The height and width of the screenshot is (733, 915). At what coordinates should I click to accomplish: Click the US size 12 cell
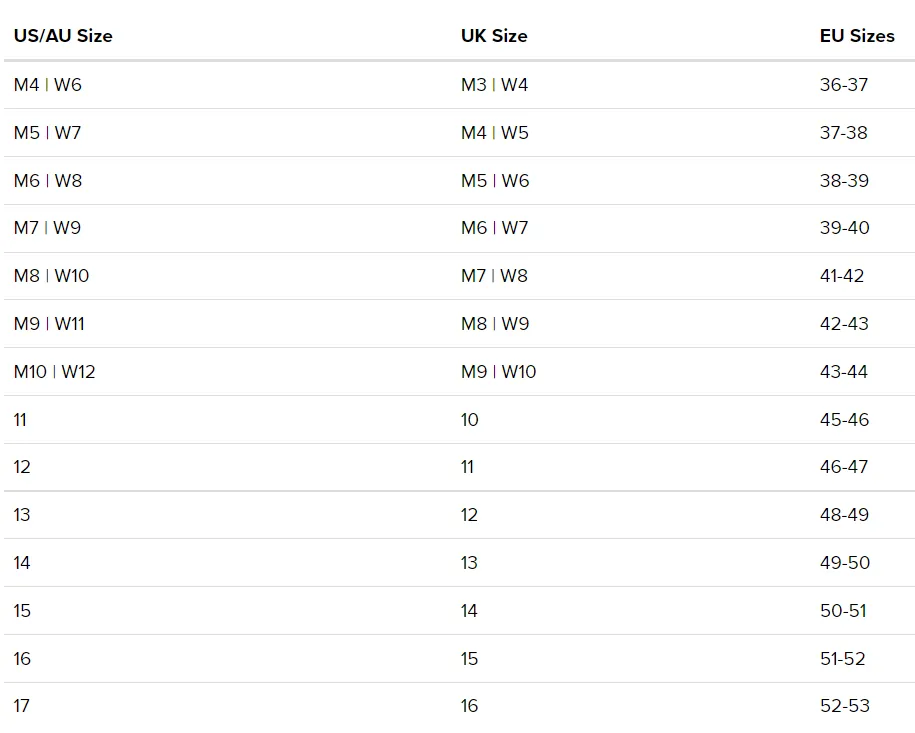(x=22, y=467)
